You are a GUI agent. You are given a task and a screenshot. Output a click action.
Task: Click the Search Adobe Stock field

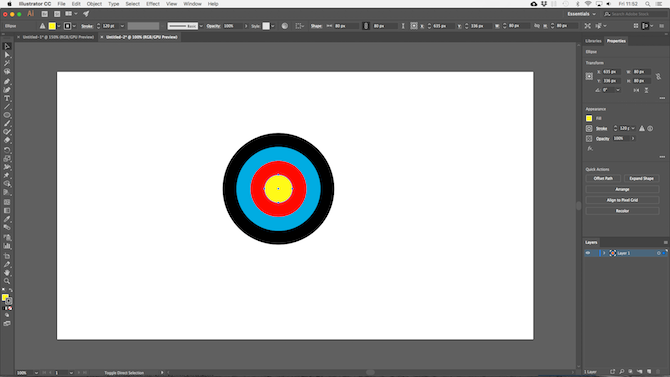click(x=635, y=14)
